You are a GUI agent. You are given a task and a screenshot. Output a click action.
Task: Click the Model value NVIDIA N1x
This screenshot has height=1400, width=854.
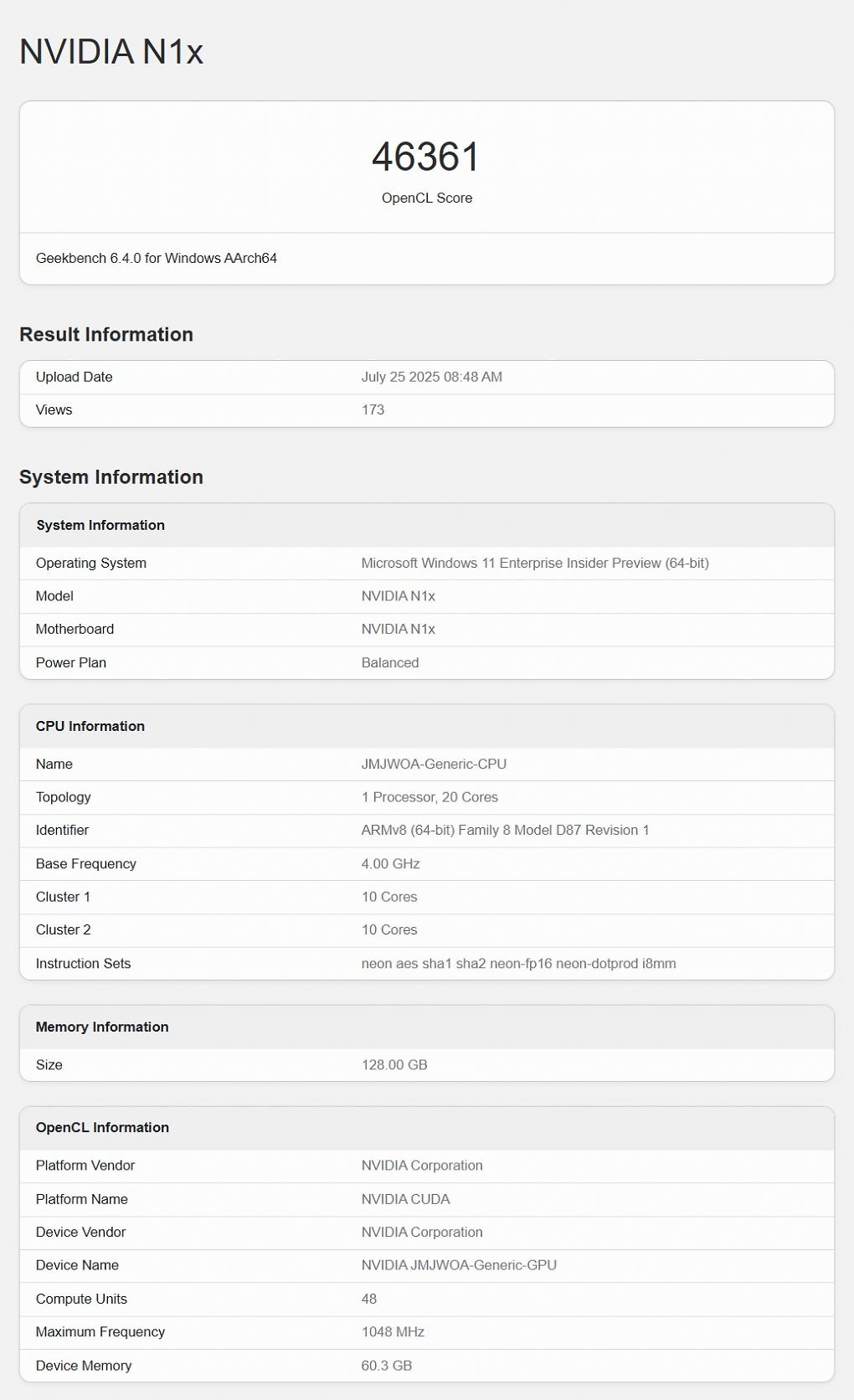tap(398, 596)
